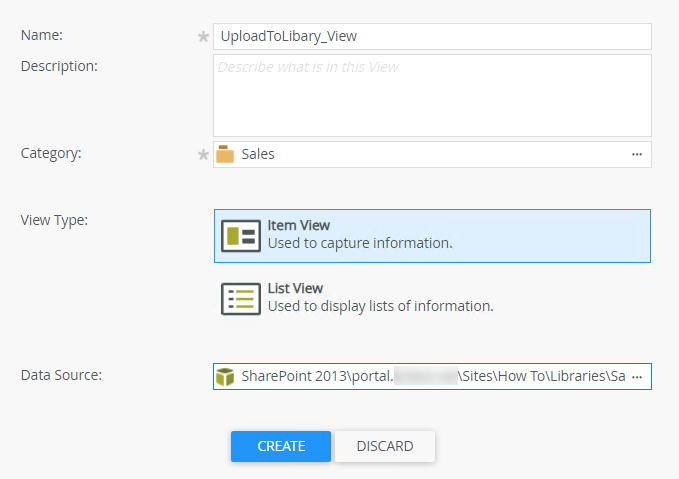The height and width of the screenshot is (479, 679).
Task: Click the 'Category:' label
Action: (51, 153)
